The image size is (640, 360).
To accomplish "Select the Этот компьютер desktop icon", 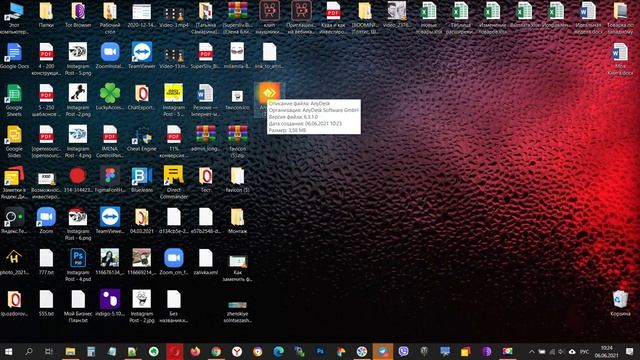I will (x=14, y=11).
